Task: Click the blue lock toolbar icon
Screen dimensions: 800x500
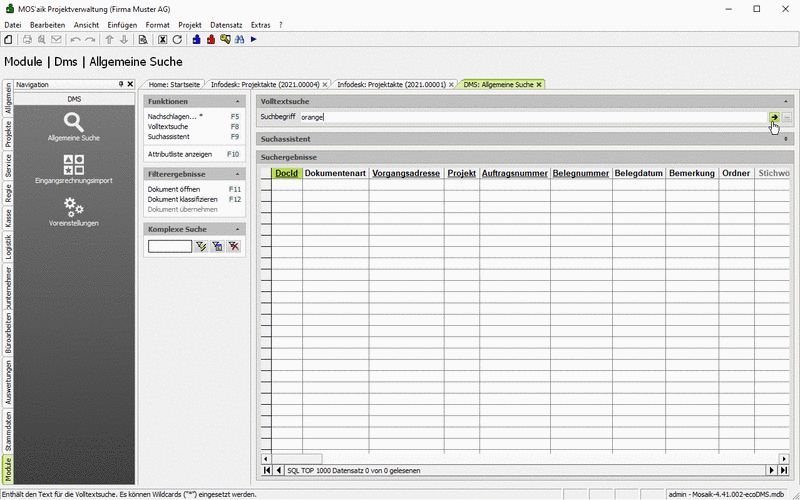Action: [x=196, y=39]
